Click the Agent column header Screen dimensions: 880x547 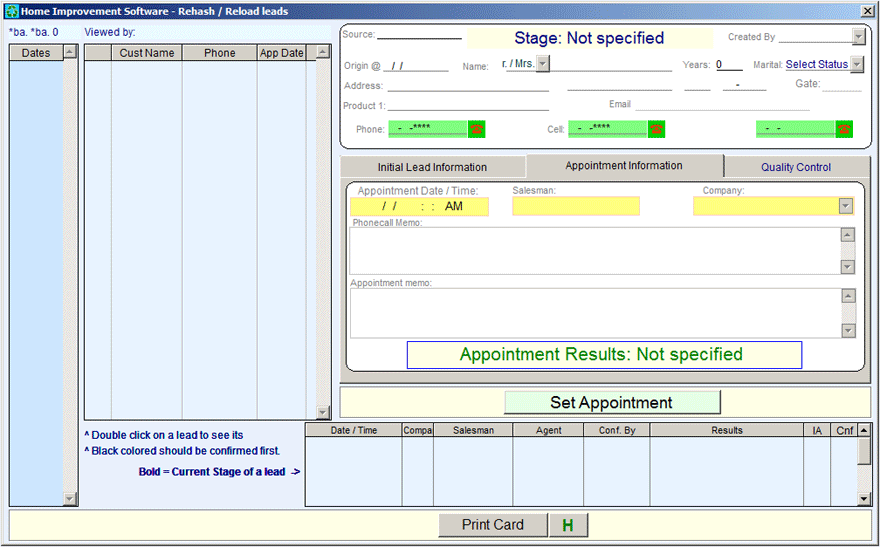click(548, 430)
